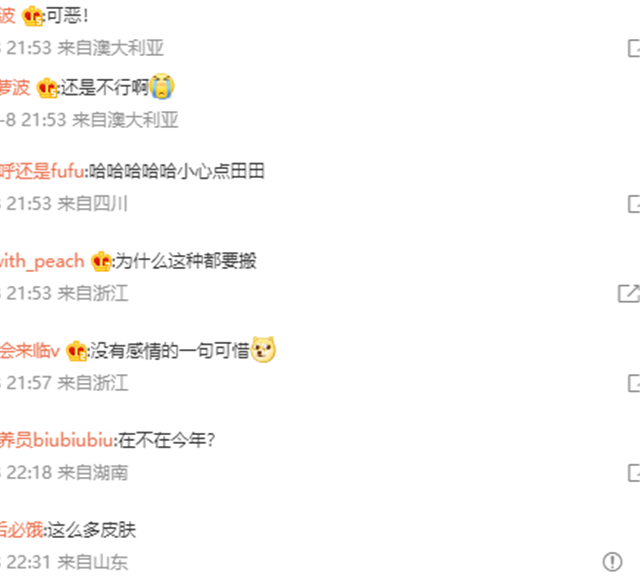640x576 pixels.
Task: Click crown badge beside 会来临v username
Action: tap(76, 351)
